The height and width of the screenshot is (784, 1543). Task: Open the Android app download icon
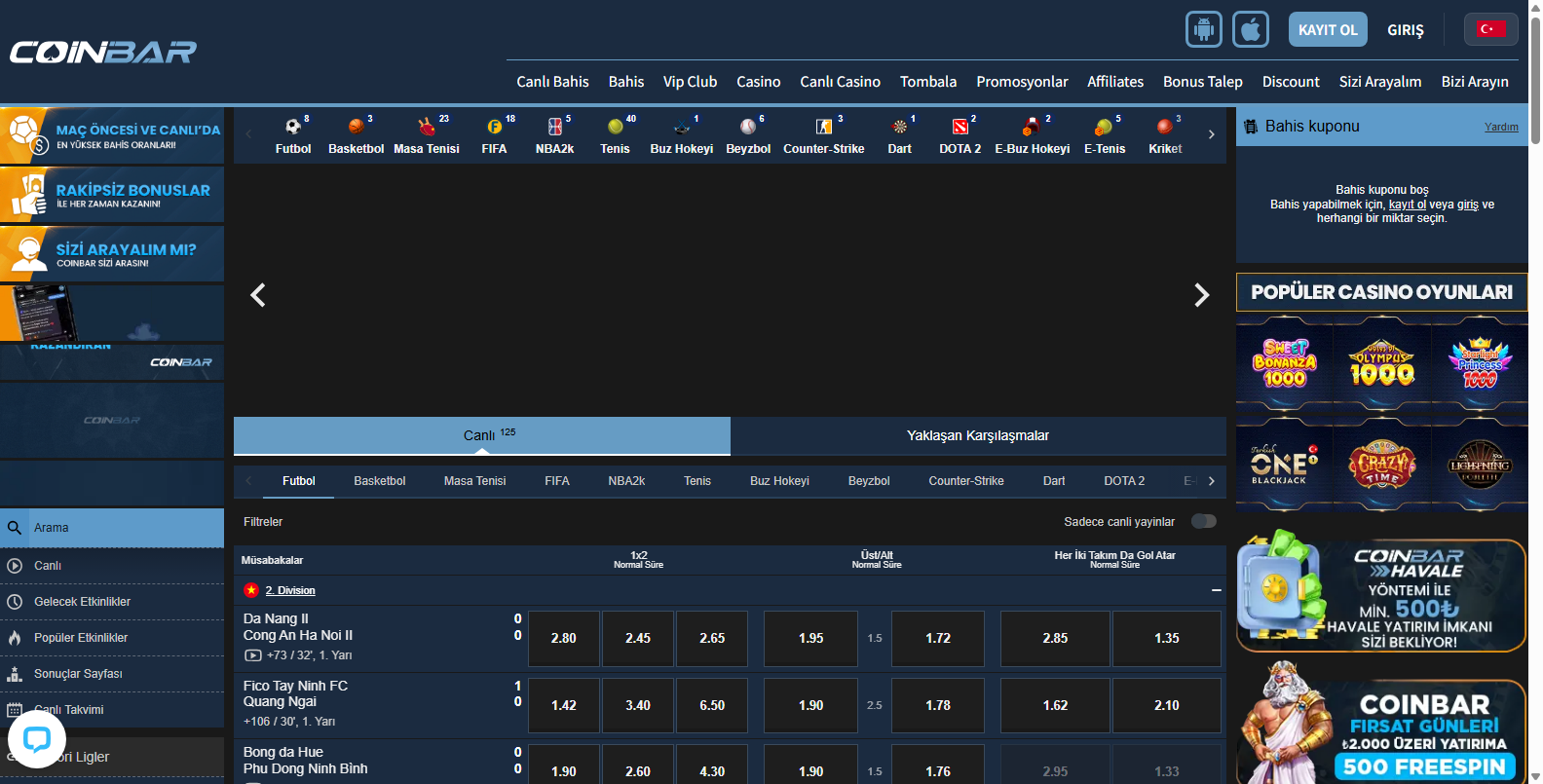coord(1204,29)
